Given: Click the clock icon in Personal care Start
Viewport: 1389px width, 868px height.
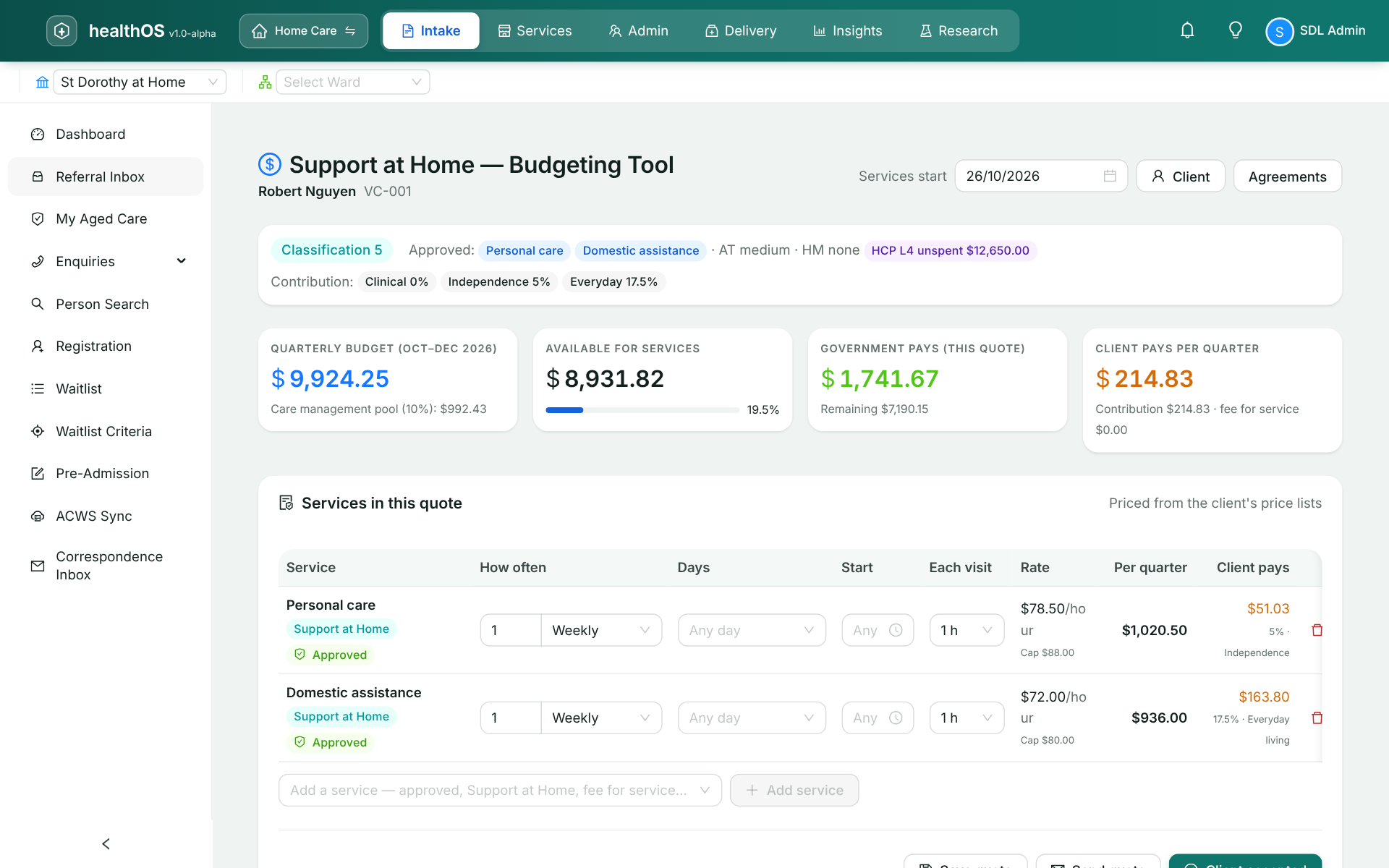Looking at the screenshot, I should point(896,630).
